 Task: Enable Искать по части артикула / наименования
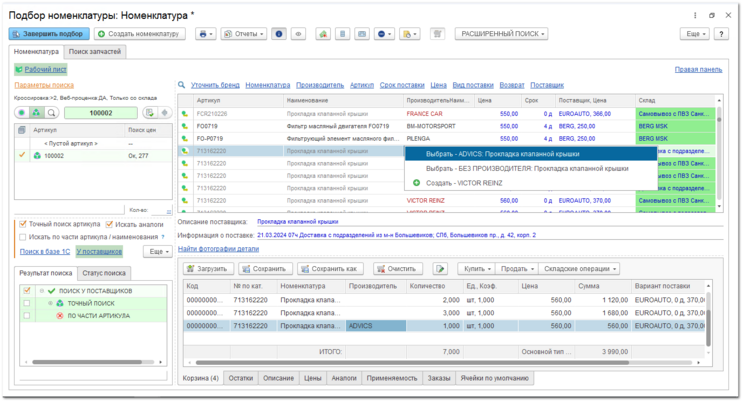(x=22, y=237)
